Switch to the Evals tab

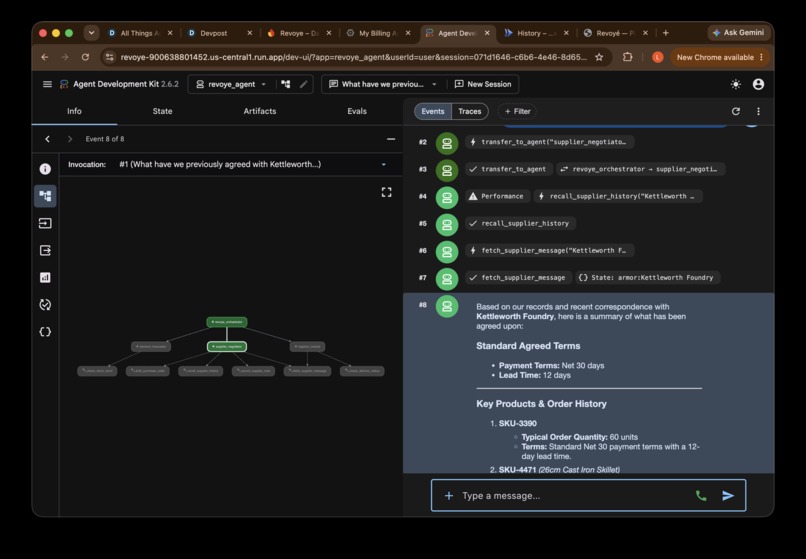[357, 111]
